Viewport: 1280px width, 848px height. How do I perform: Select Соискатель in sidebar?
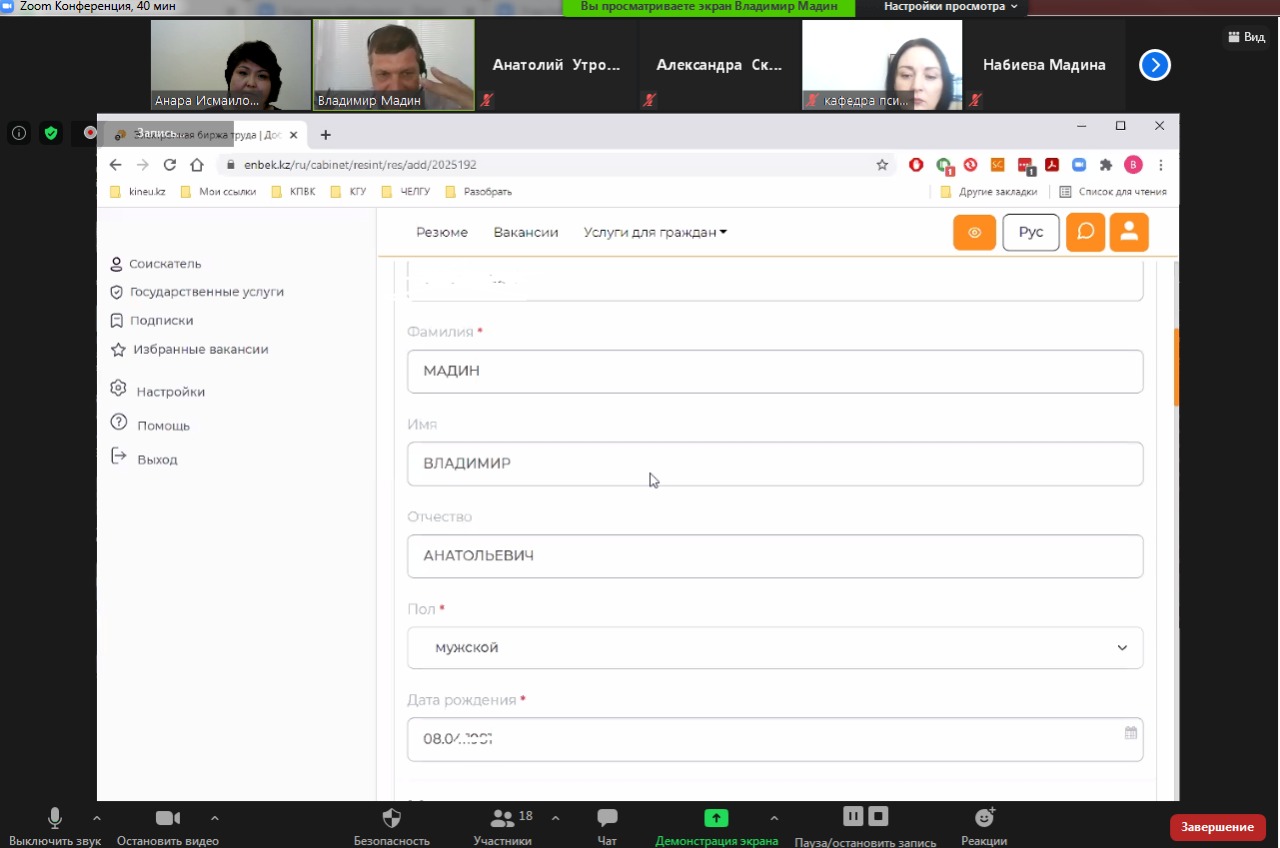pyautogui.click(x=156, y=264)
